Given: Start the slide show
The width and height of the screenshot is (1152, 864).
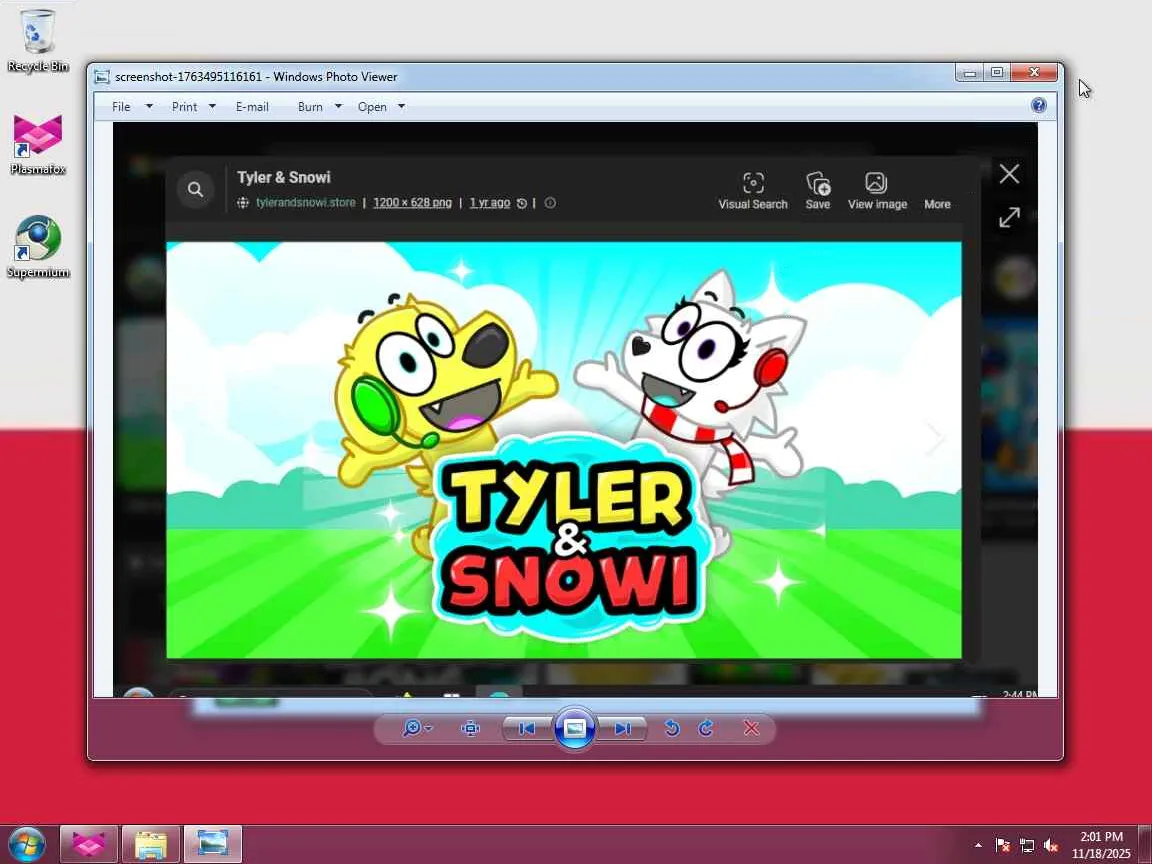Looking at the screenshot, I should (575, 728).
